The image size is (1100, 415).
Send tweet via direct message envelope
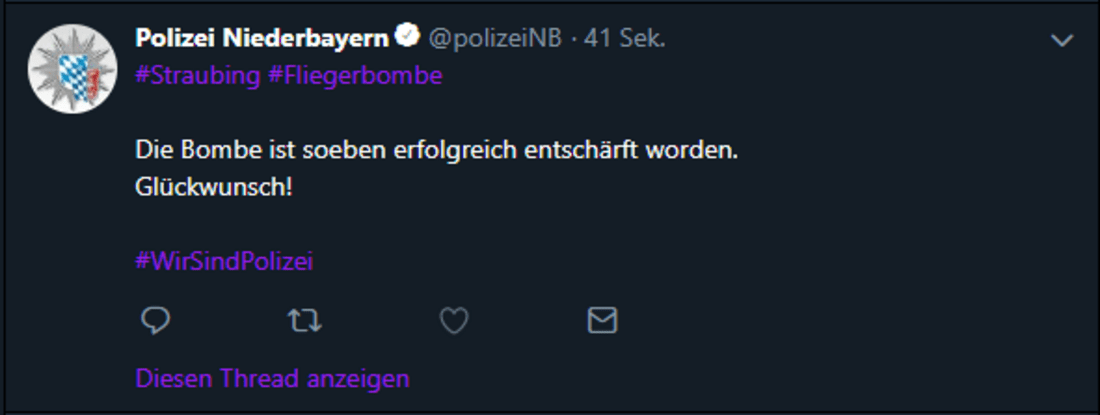pyautogui.click(x=602, y=320)
